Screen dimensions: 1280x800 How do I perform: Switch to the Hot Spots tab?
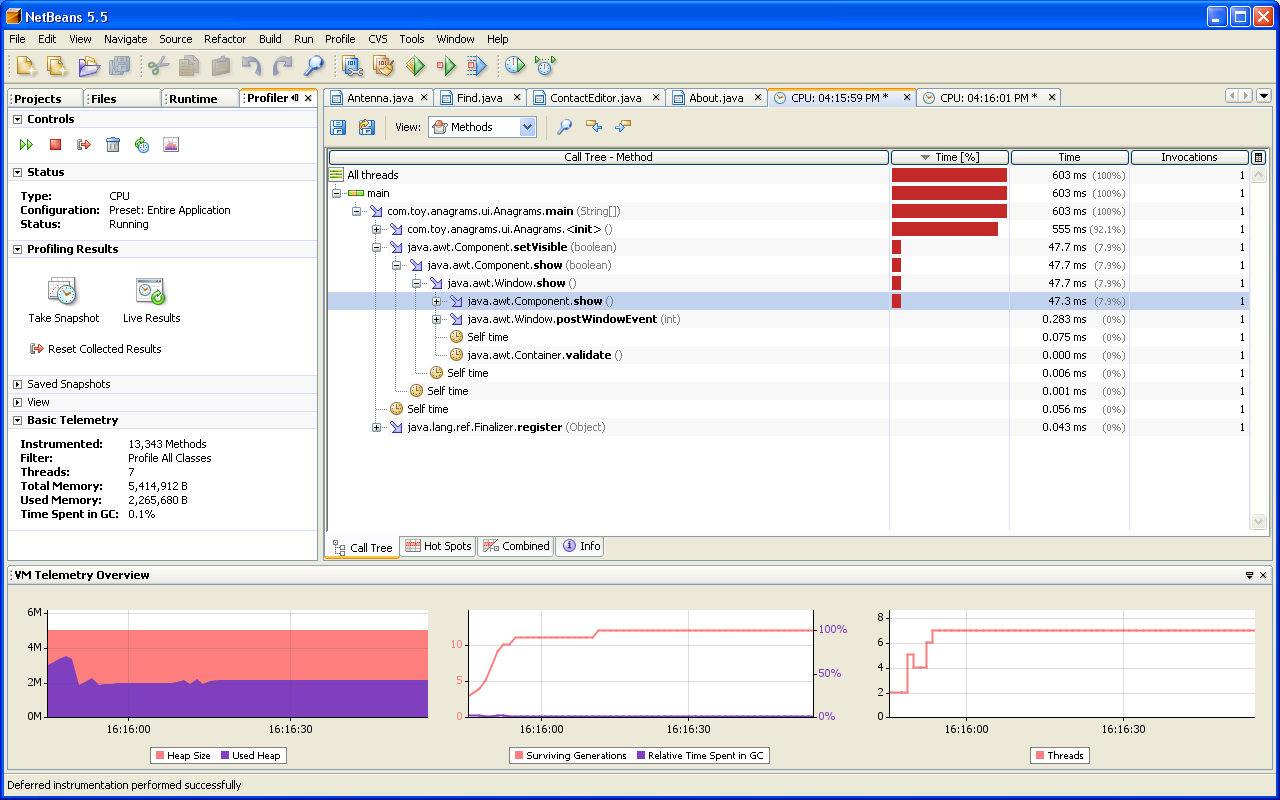(438, 546)
